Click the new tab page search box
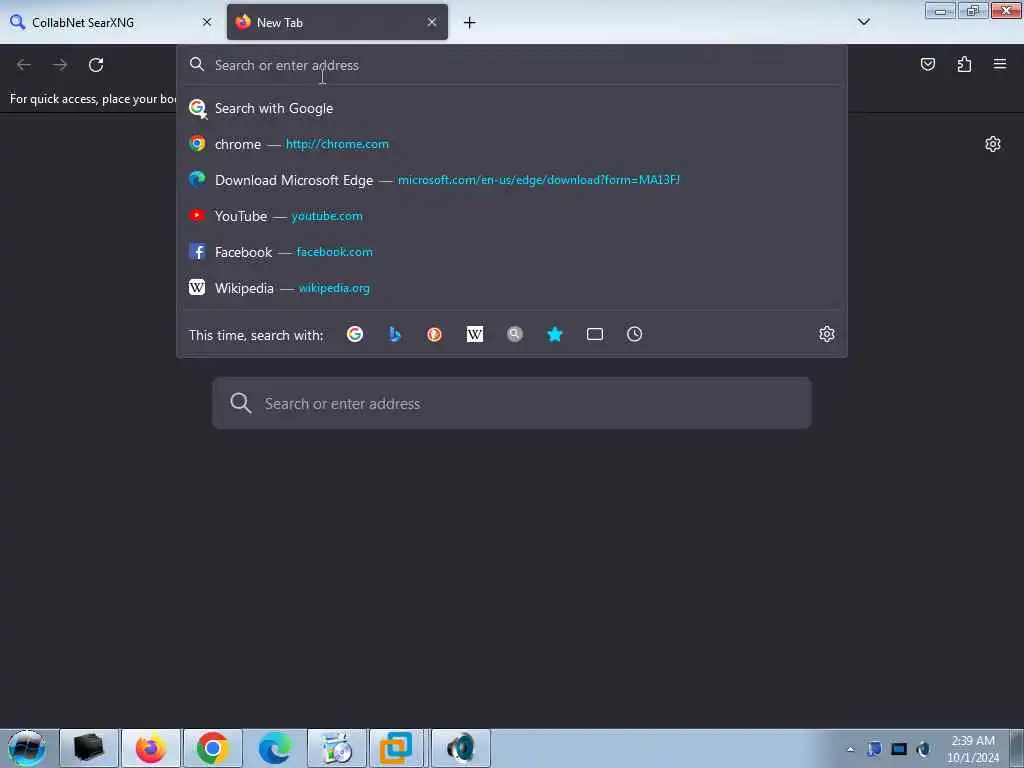The height and width of the screenshot is (768, 1024). (512, 404)
